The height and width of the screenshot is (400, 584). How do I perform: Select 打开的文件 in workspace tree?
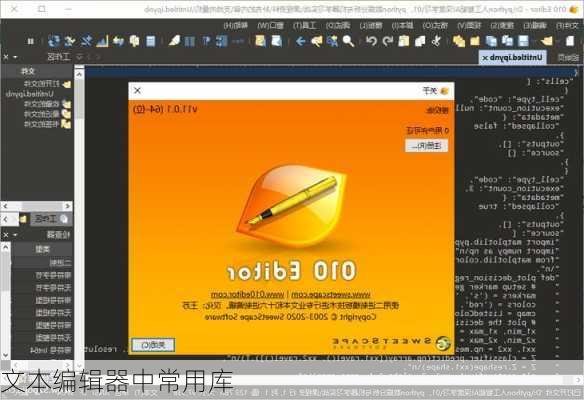(42, 84)
